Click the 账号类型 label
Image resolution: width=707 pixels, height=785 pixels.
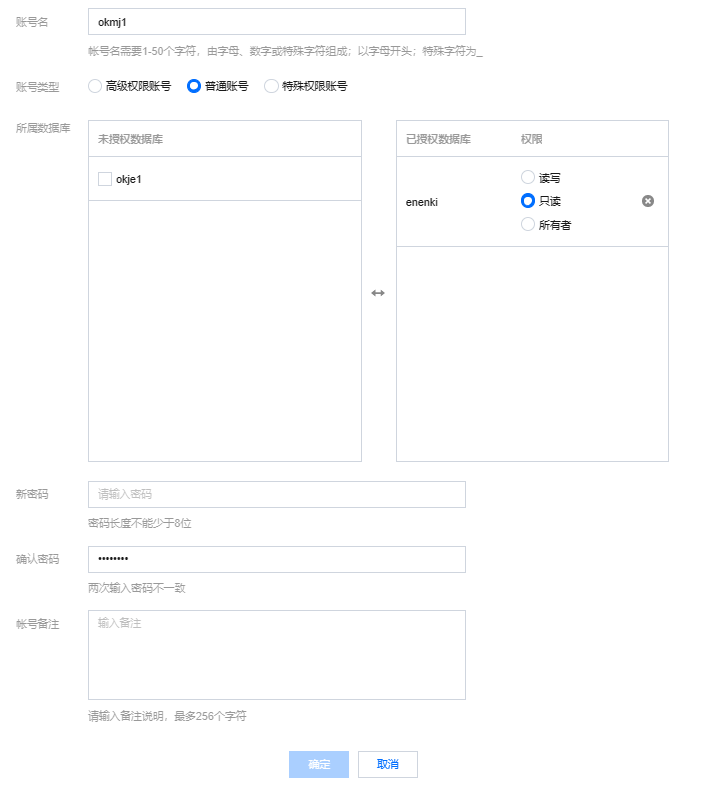coord(38,87)
